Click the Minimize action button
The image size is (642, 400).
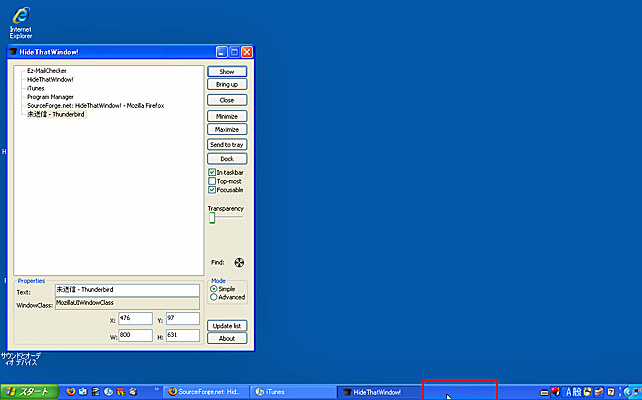227,116
